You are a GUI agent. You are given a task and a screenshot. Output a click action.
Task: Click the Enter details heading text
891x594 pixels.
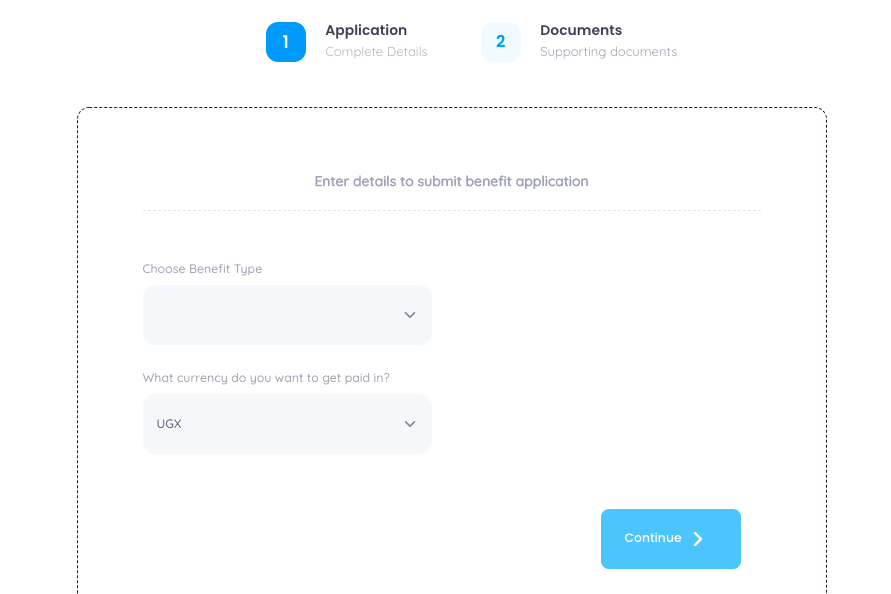(451, 182)
